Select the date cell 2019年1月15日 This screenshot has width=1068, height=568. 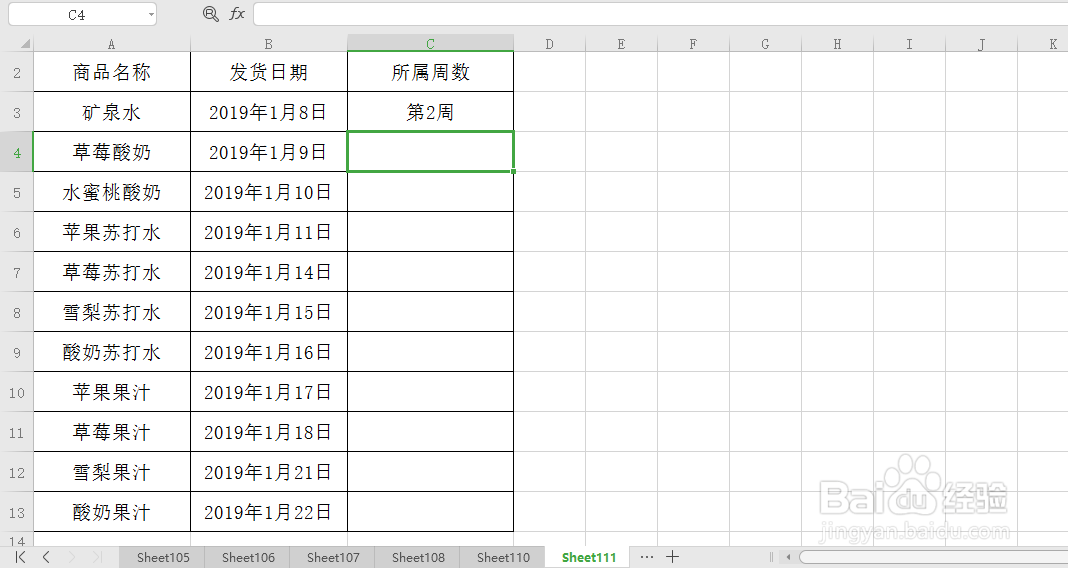point(268,312)
